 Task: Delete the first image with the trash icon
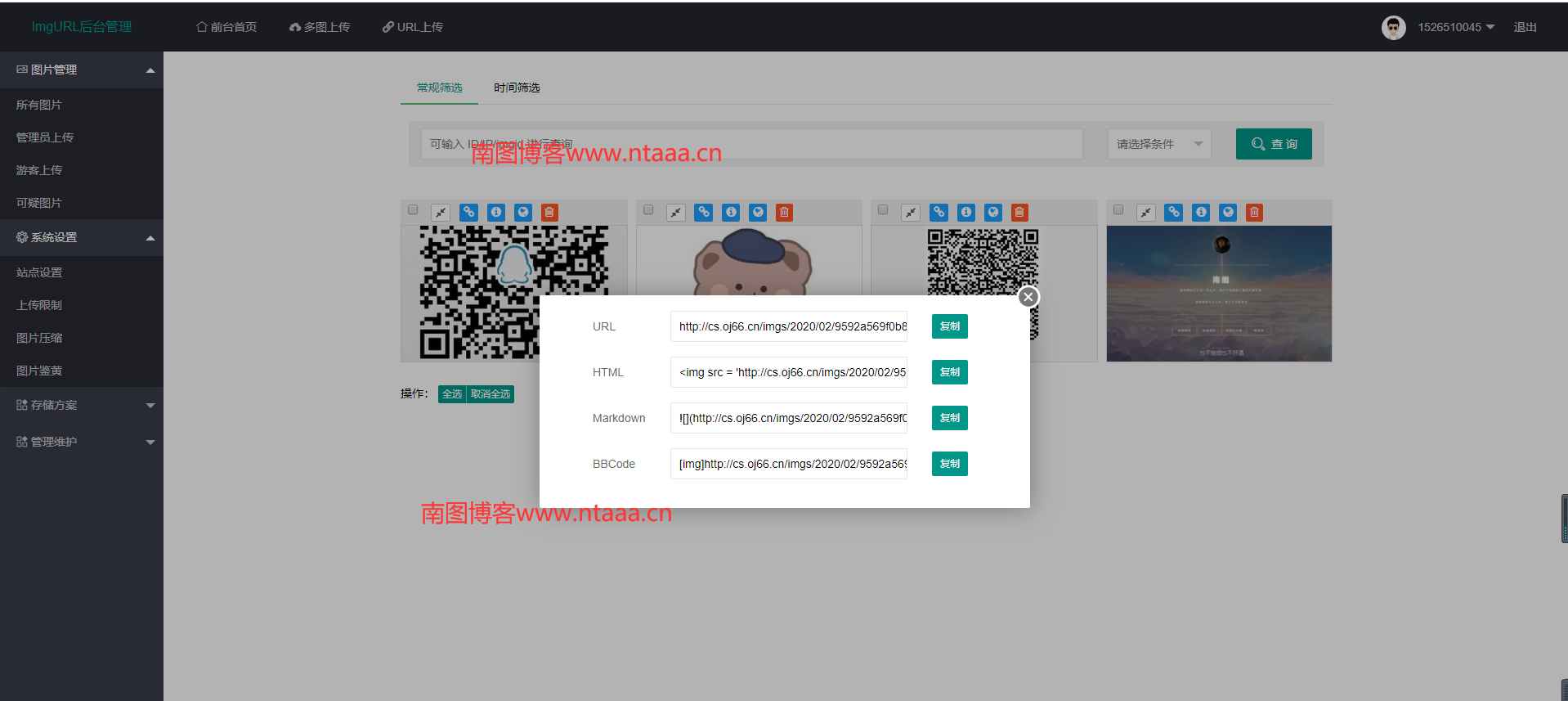pyautogui.click(x=549, y=213)
